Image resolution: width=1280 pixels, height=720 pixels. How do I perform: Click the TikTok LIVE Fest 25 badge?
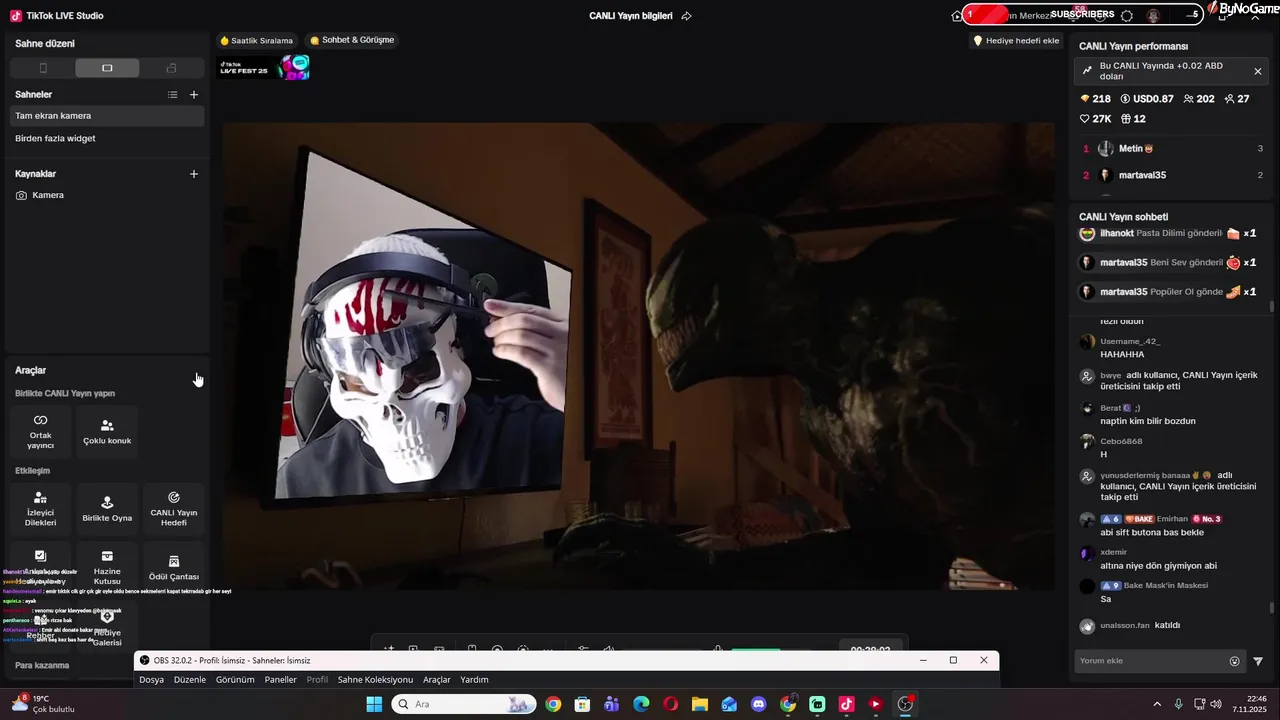(x=265, y=68)
